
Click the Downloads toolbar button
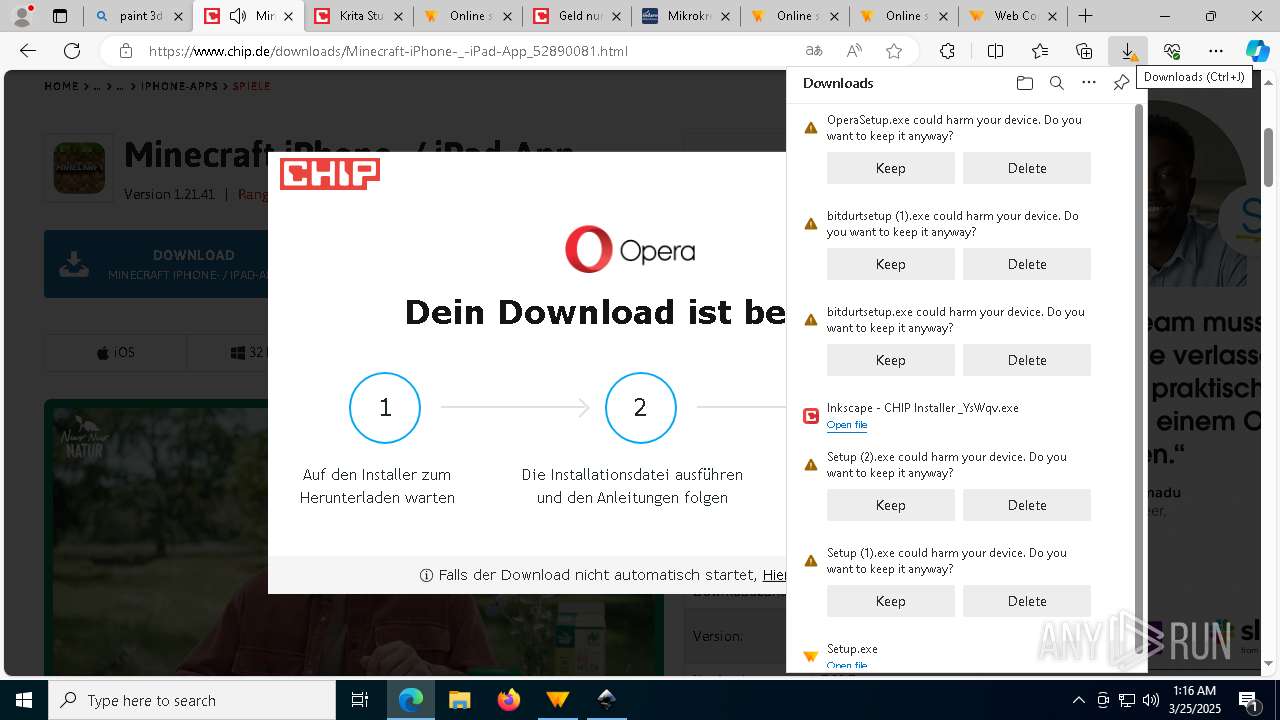point(1127,51)
